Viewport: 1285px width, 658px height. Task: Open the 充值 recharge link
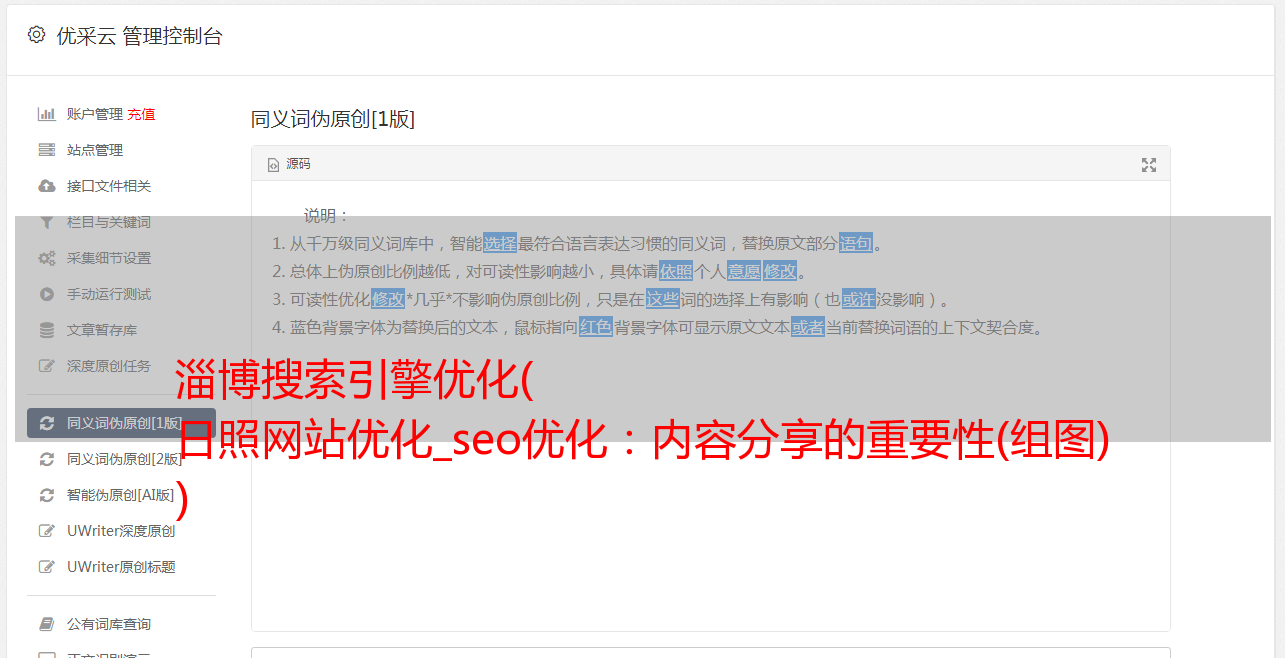(x=141, y=114)
